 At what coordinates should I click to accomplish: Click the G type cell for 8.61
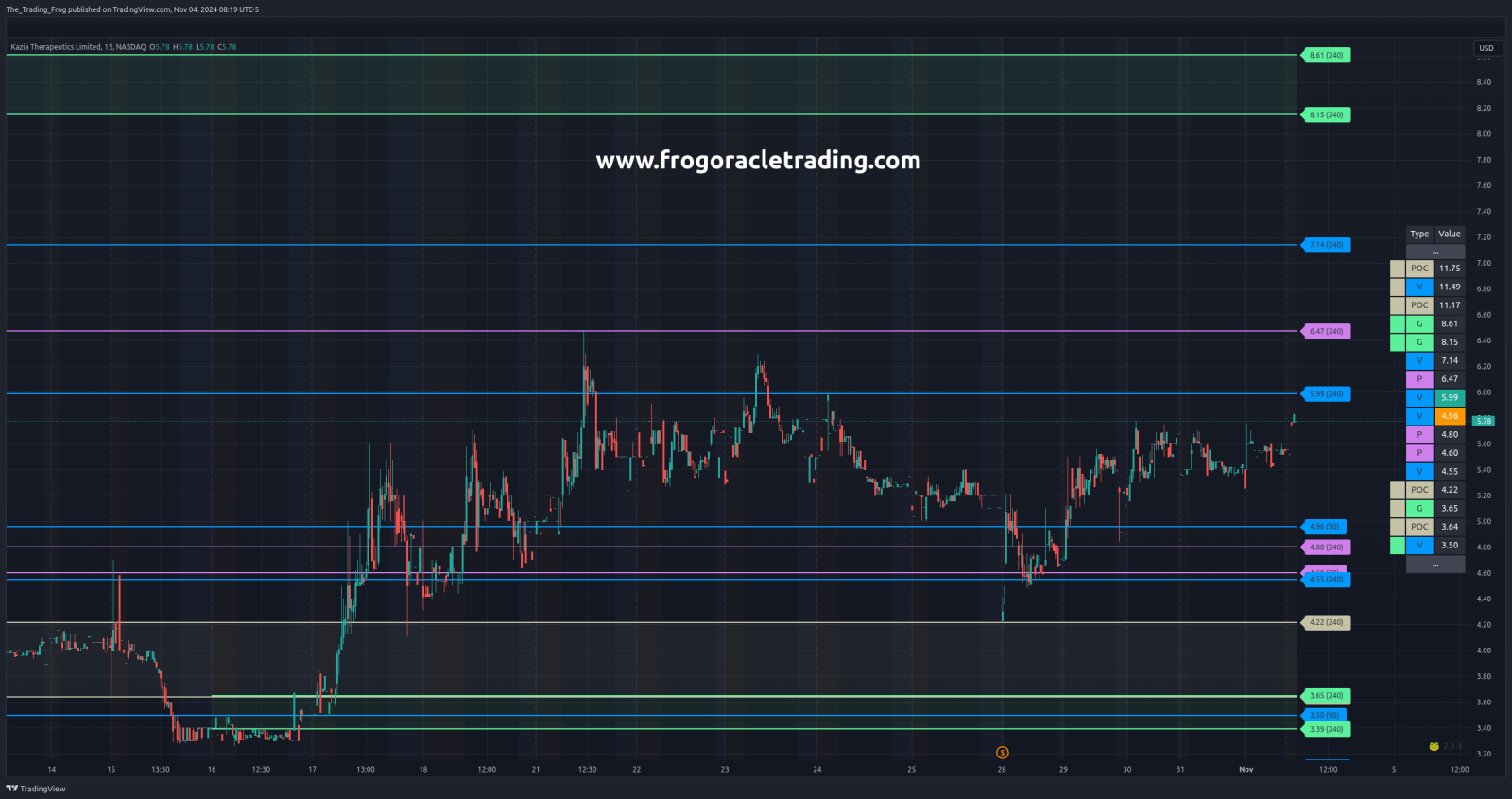point(1419,323)
